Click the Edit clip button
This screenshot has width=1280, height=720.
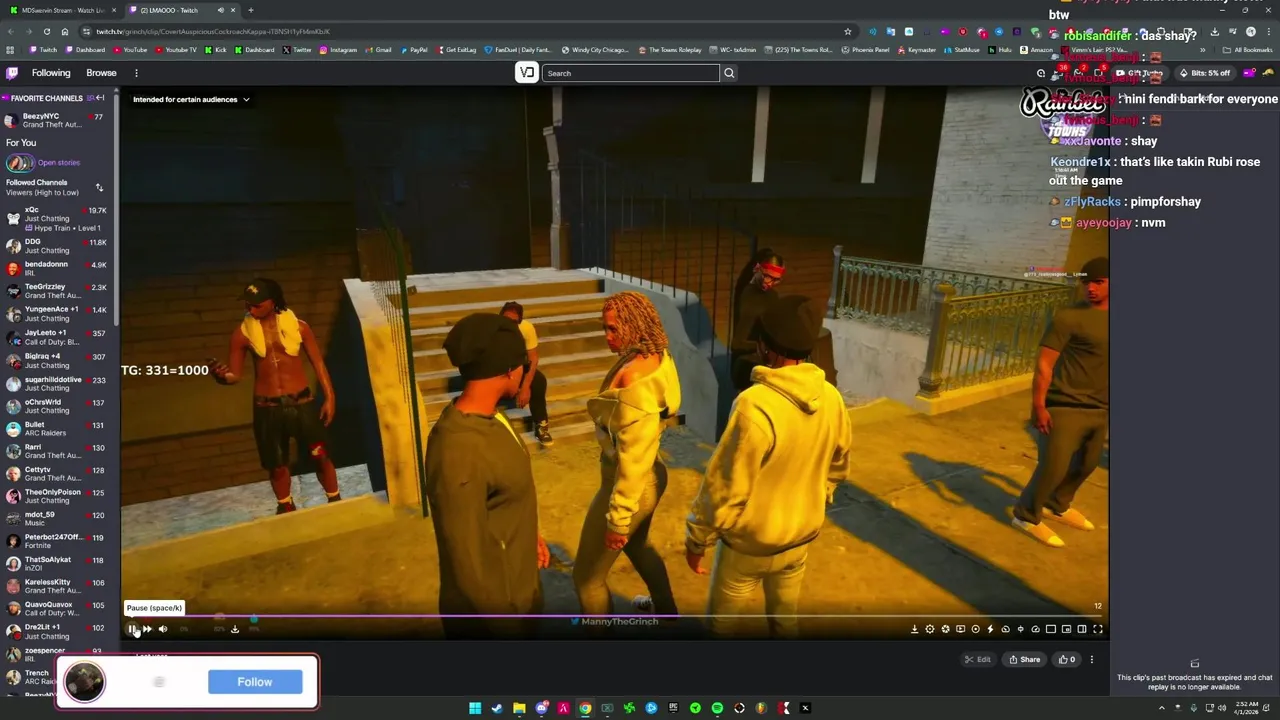click(x=977, y=659)
